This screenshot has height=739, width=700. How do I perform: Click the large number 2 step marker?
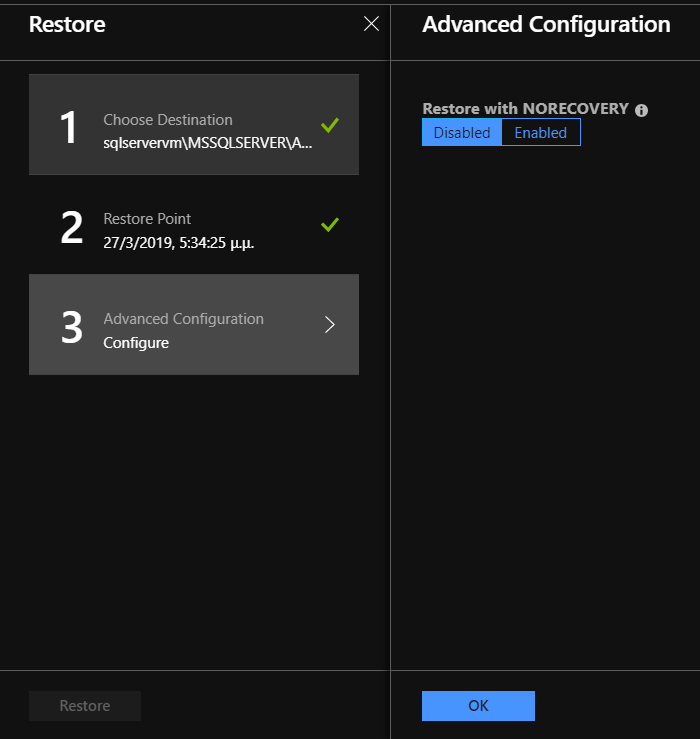(x=72, y=227)
